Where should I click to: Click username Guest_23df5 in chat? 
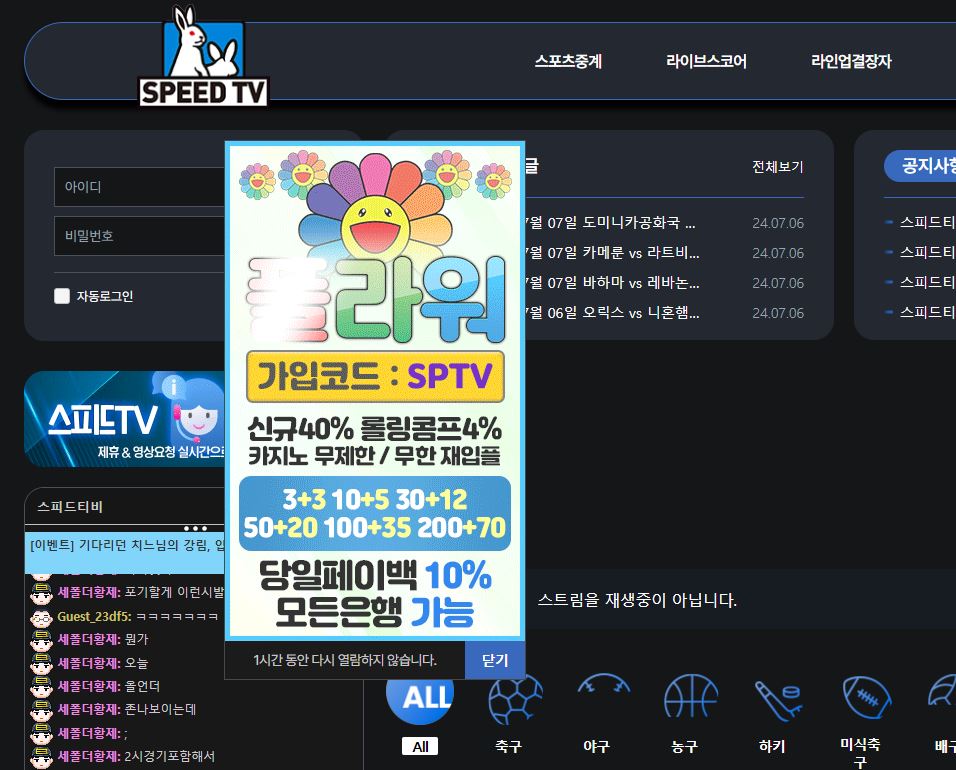click(x=95, y=616)
